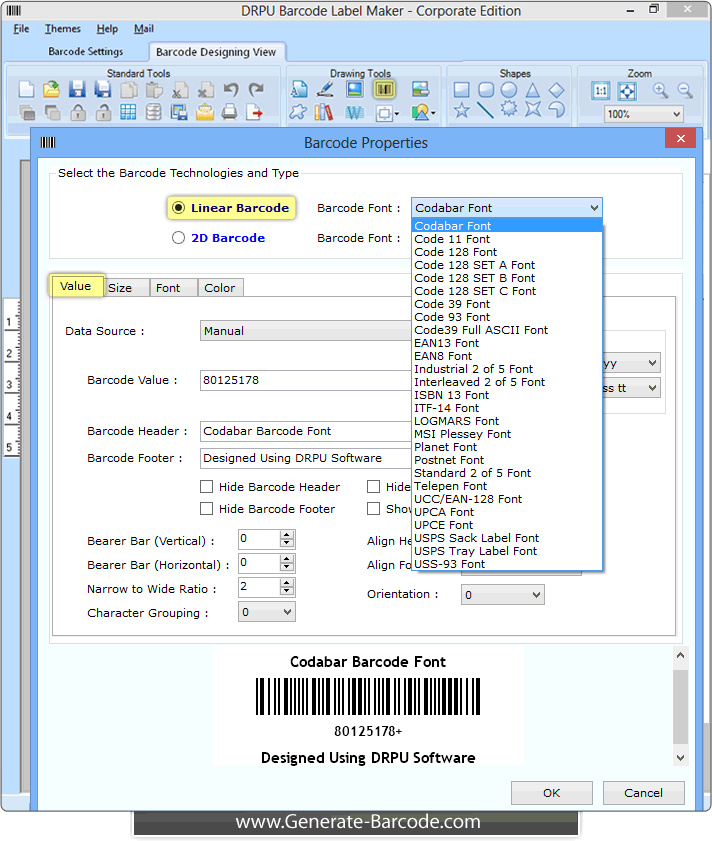
Task: Check Hide Barcode Footer checkbox
Action: [x=207, y=508]
